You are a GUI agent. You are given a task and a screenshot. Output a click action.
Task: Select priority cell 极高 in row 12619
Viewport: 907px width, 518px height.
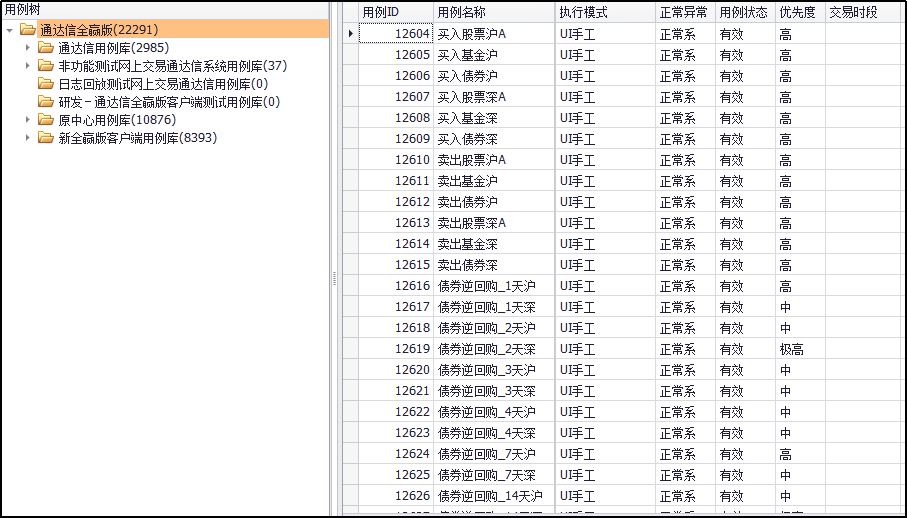click(800, 349)
